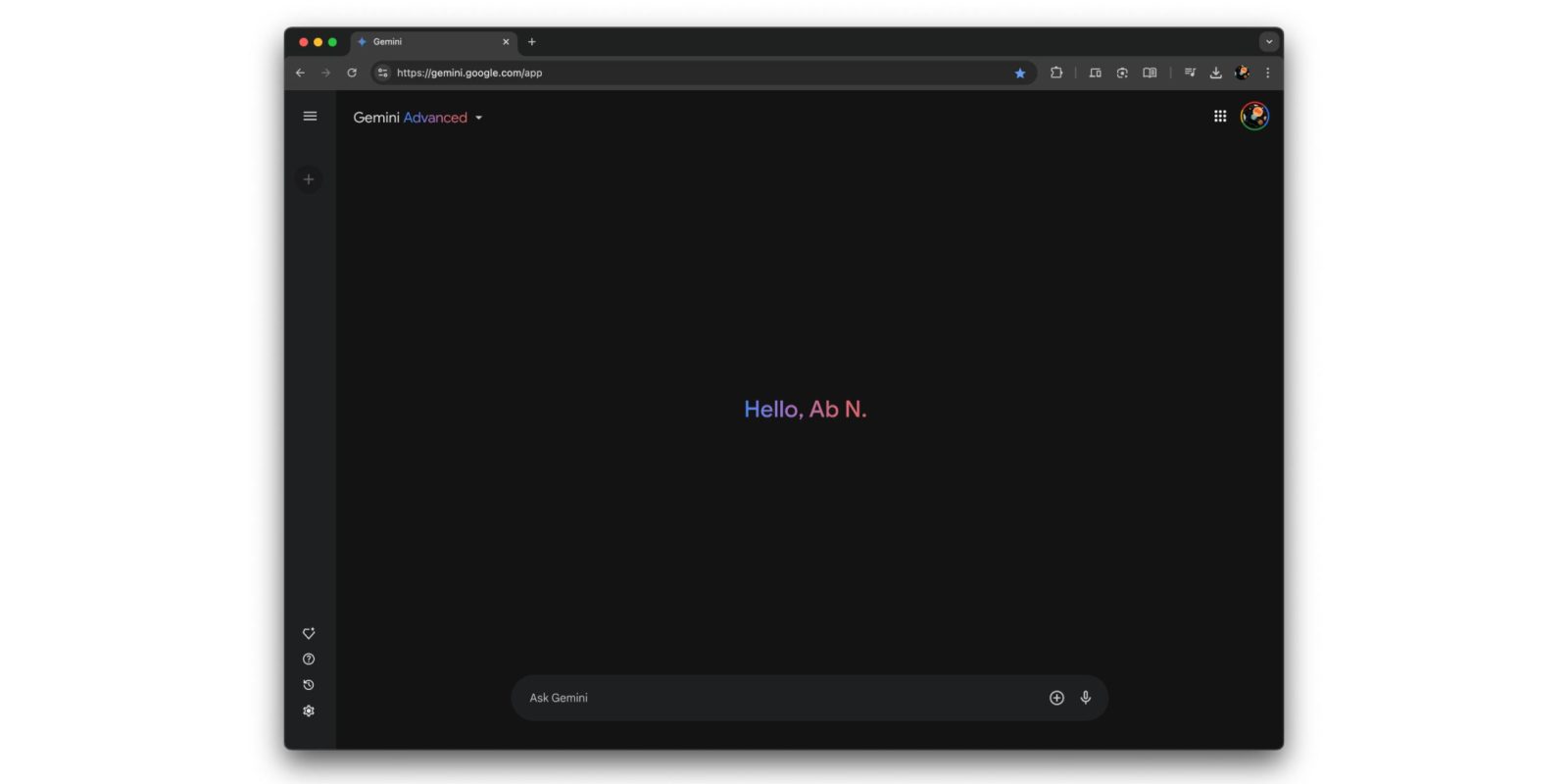The image size is (1568, 784).
Task: Open the tab search chevron dropdown
Action: tap(1269, 42)
